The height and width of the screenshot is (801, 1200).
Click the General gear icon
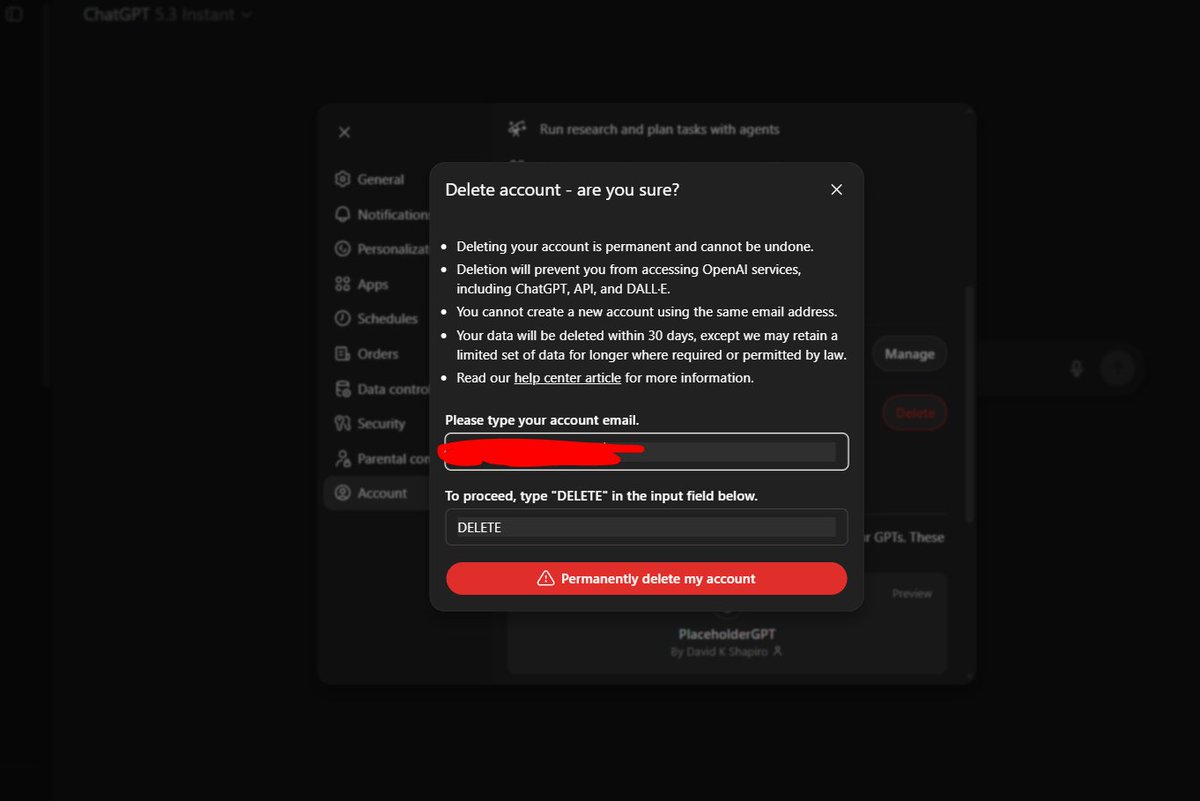[x=342, y=180]
